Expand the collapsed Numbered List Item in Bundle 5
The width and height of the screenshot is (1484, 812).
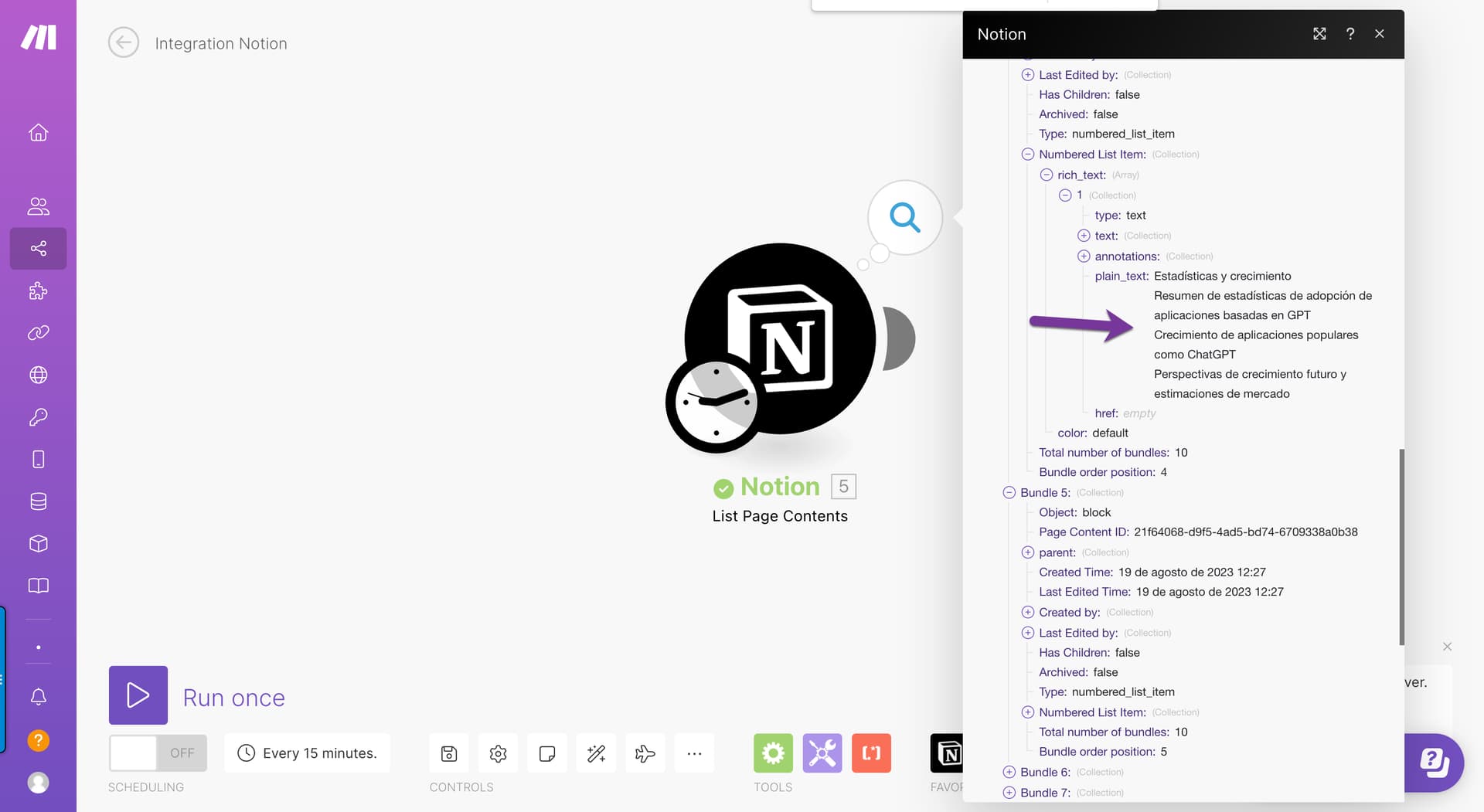pos(1028,712)
